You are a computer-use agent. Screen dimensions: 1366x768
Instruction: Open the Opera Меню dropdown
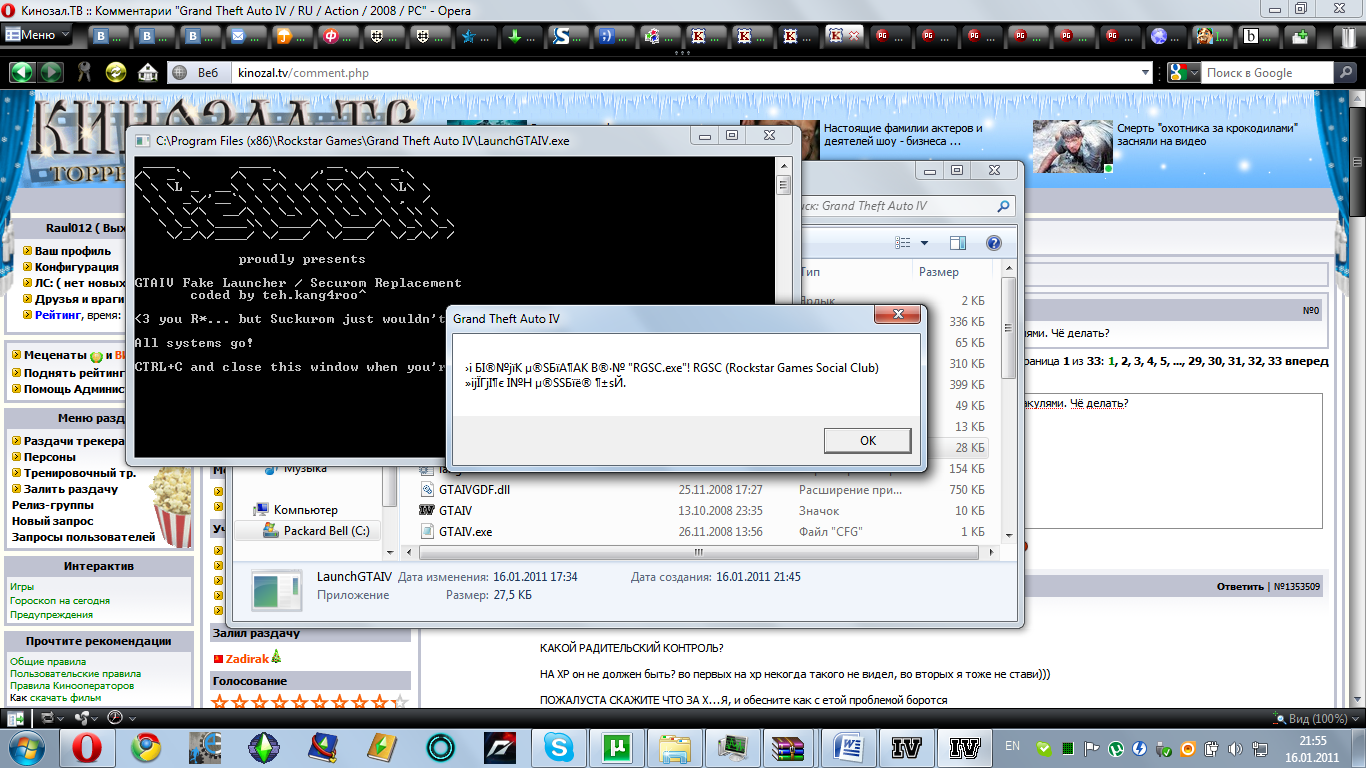(38, 35)
